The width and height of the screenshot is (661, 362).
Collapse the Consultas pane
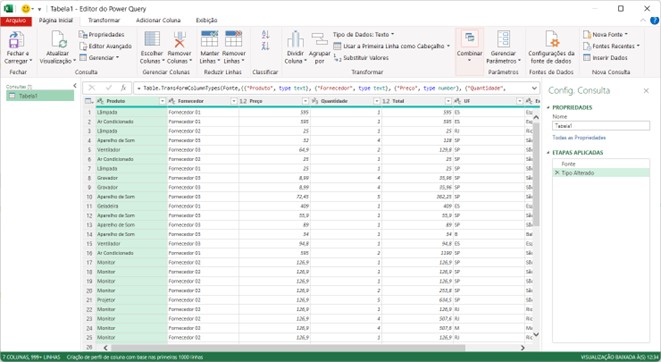[75, 86]
